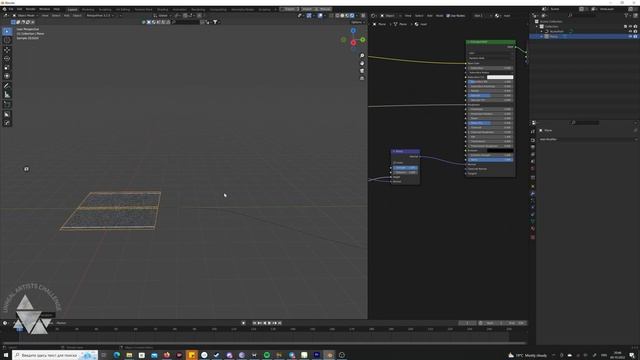Click the Alpha slider on Principled BSDF
640x360 pixels.
490,160
